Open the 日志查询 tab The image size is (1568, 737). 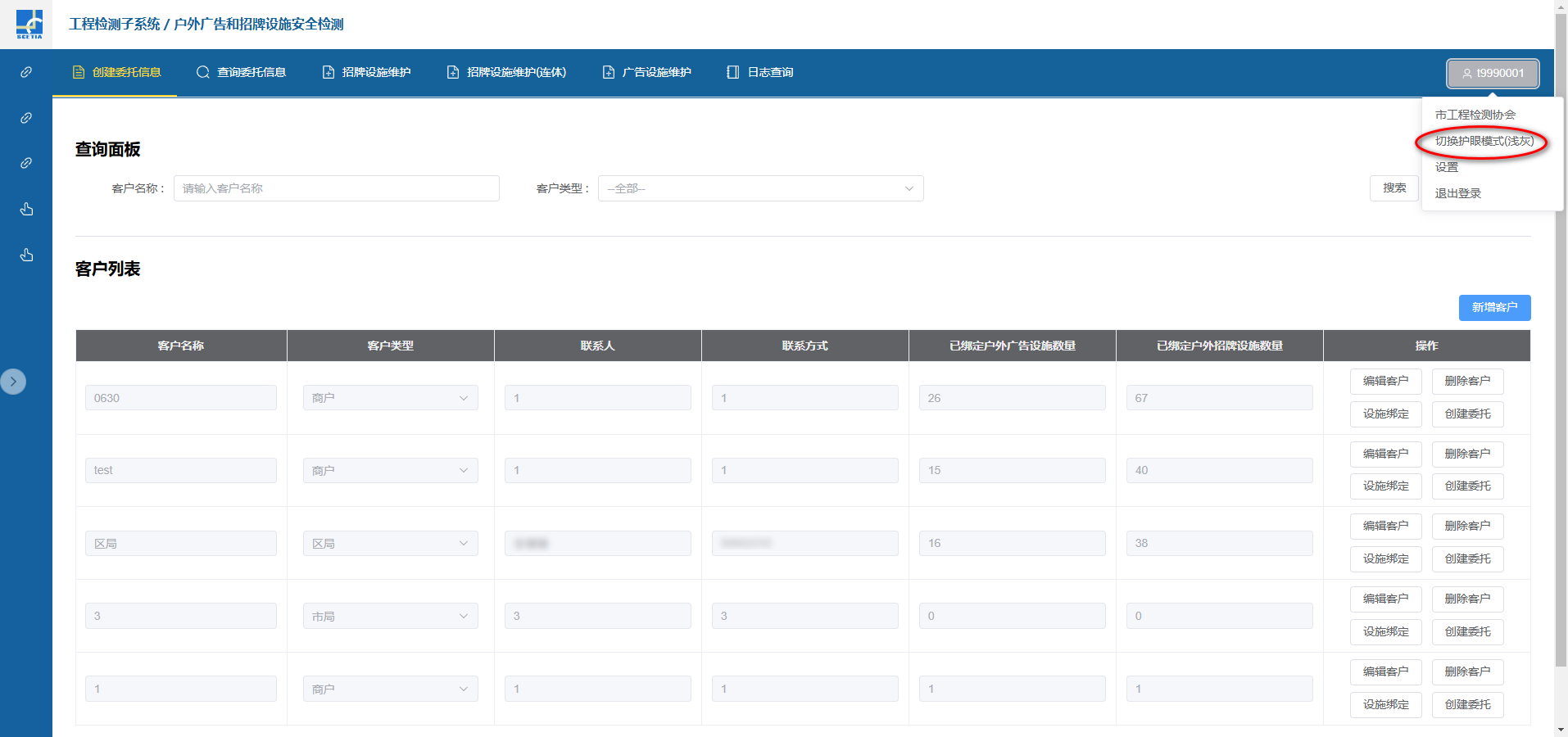759,72
